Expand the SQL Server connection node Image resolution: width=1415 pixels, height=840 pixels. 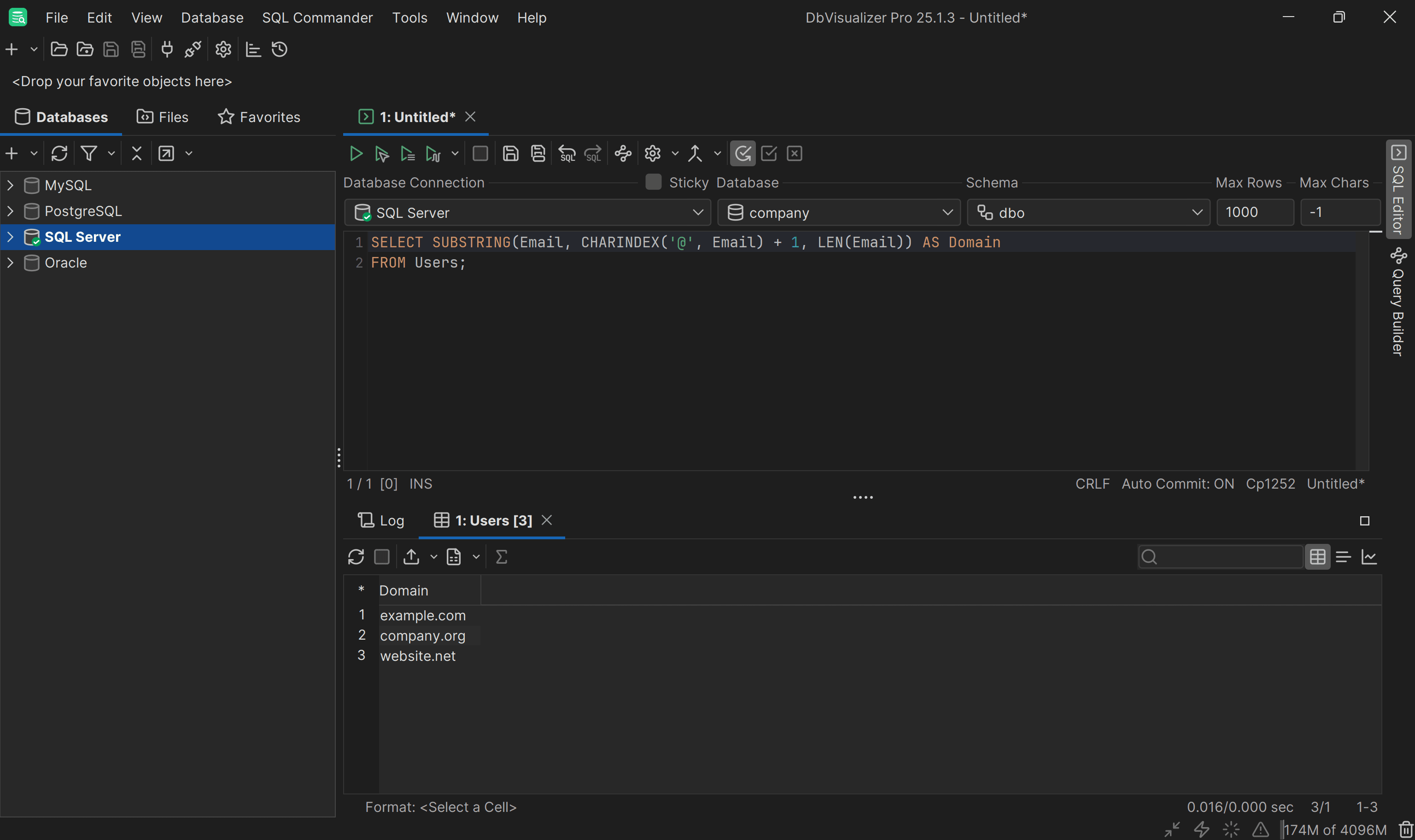coord(10,237)
